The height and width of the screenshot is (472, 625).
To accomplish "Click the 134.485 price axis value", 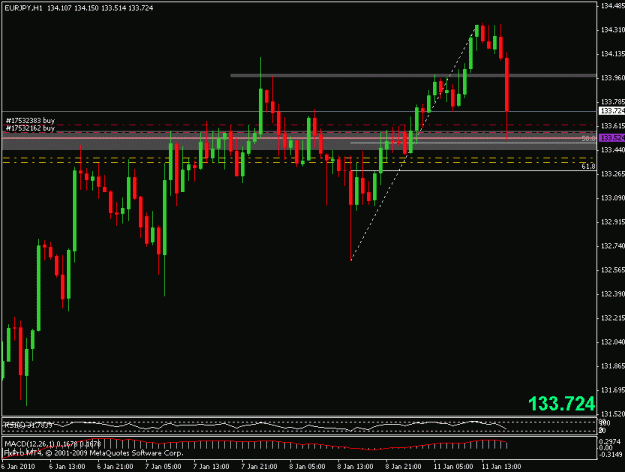I will point(613,6).
